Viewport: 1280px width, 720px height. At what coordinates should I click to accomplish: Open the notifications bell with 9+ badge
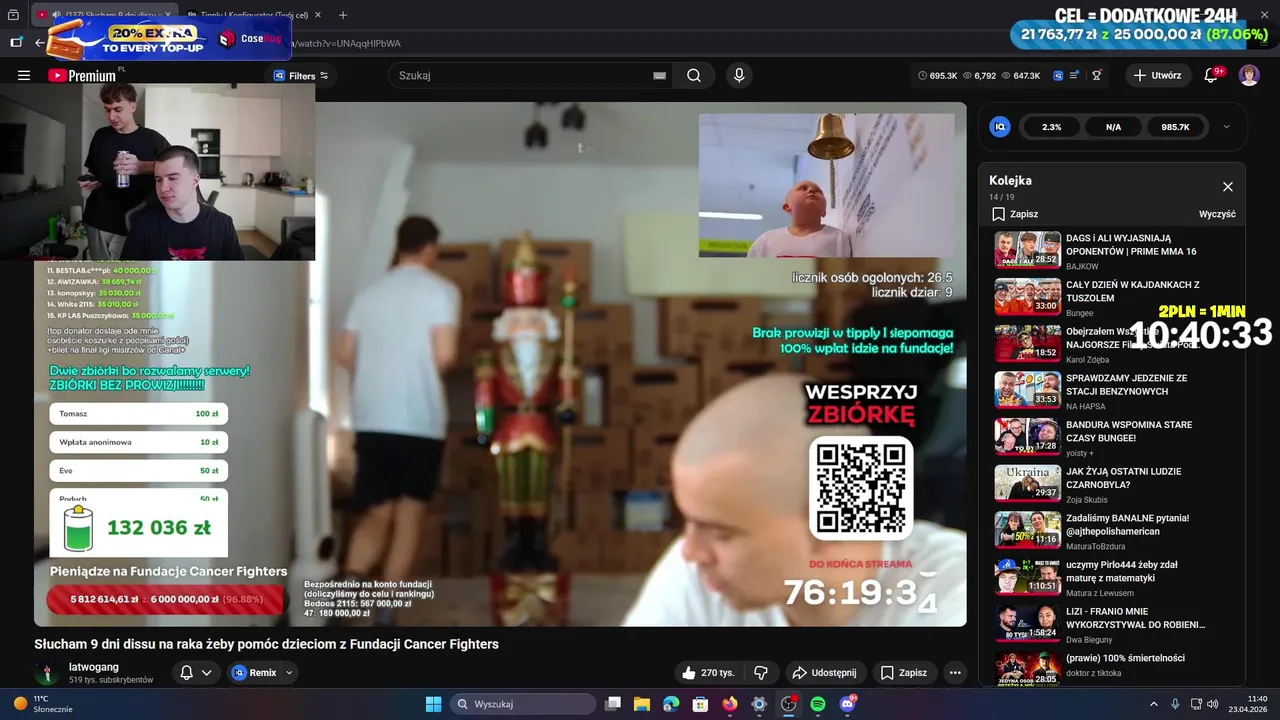click(1211, 75)
